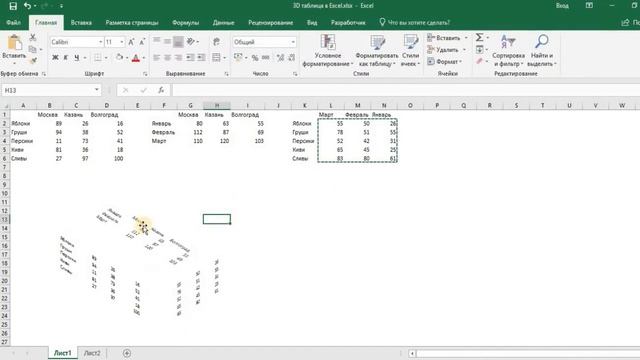Toggle italic (К) formatting
Viewport: 640px width, 360px height.
coord(65,58)
